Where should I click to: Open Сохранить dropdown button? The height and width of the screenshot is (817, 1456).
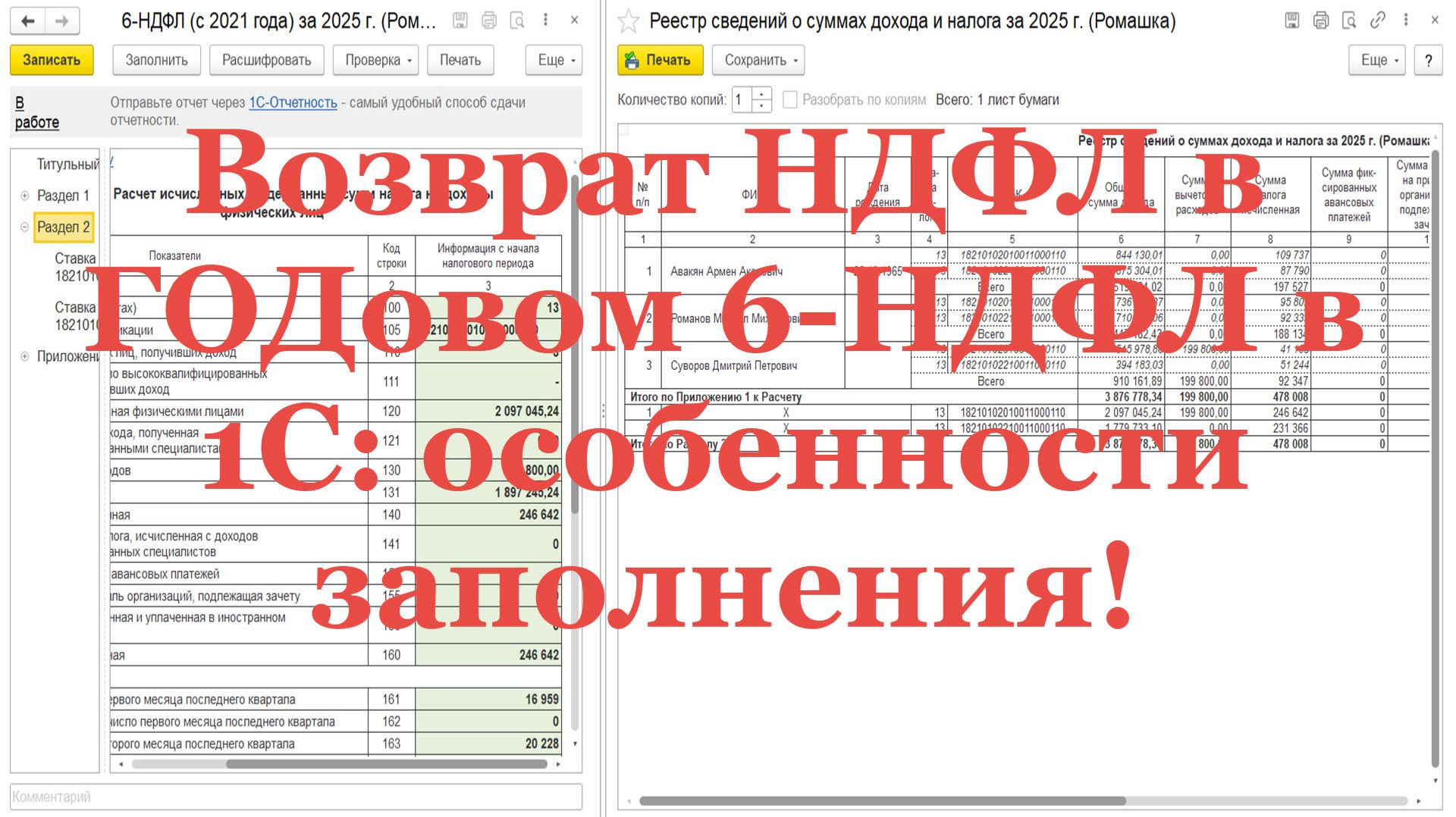(x=758, y=60)
